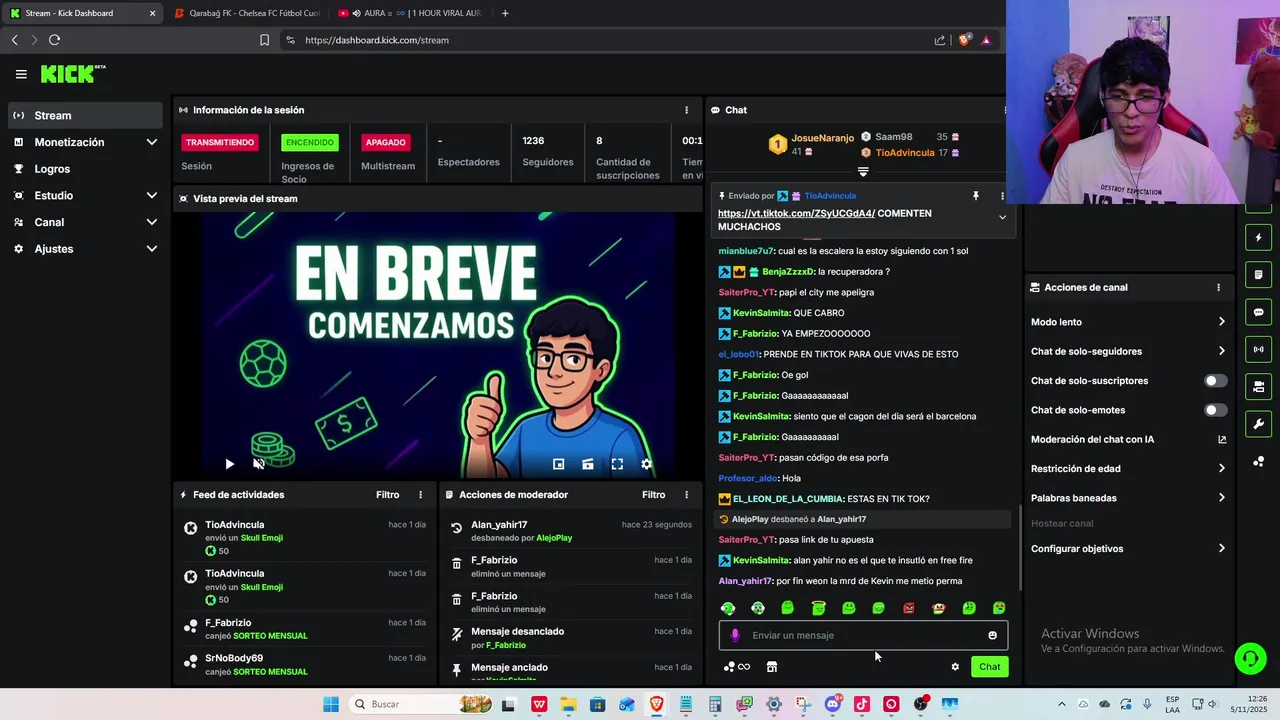Insert the red angry emote
This screenshot has width=1280, height=720.
click(908, 608)
